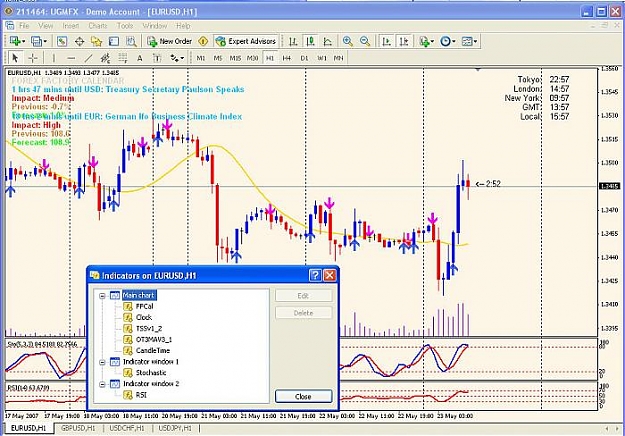Switch to Line Chart display
625x436 pixels.
tap(328, 41)
